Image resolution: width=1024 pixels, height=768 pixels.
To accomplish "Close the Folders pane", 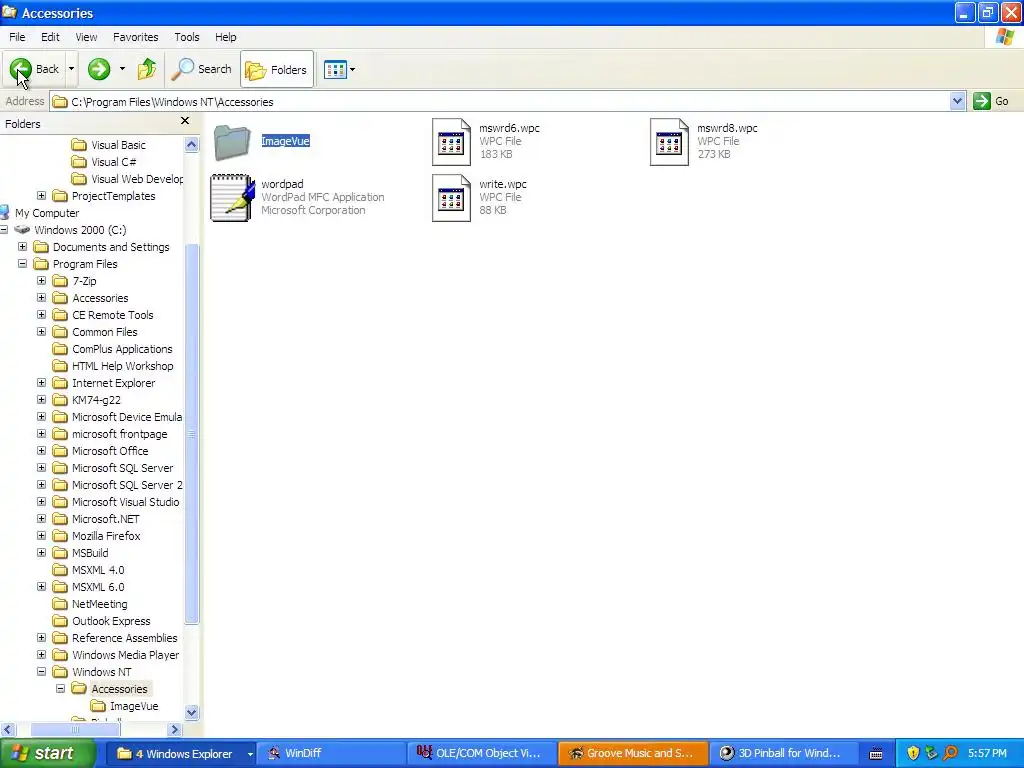I will click(x=185, y=121).
